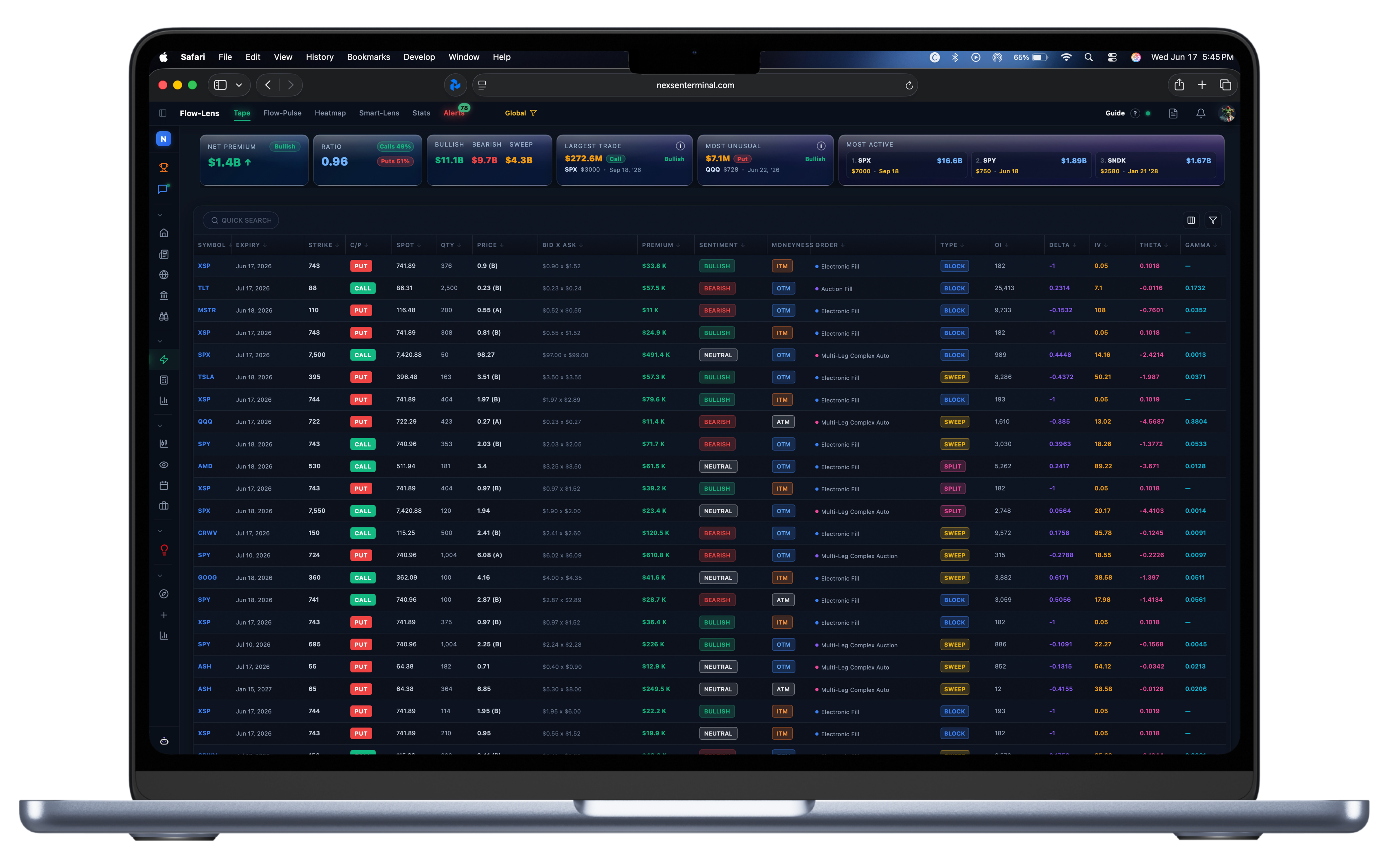
Task: Click the TSLA symbol link
Action: pos(206,377)
